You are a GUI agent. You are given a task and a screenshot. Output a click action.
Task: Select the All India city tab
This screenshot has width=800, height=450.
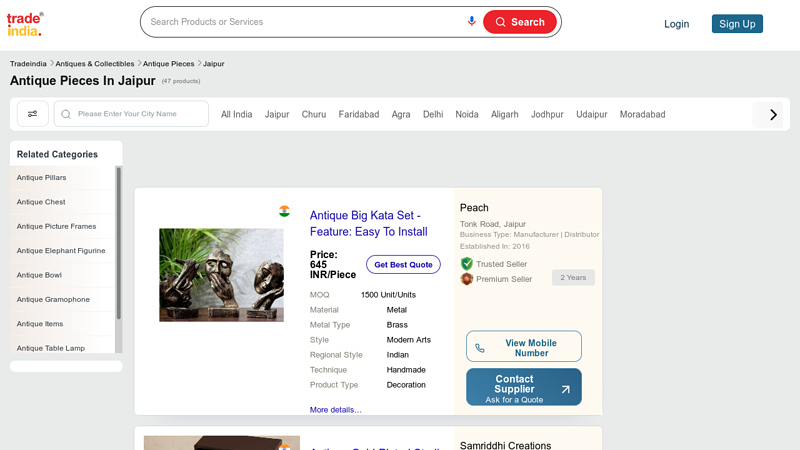pos(236,114)
